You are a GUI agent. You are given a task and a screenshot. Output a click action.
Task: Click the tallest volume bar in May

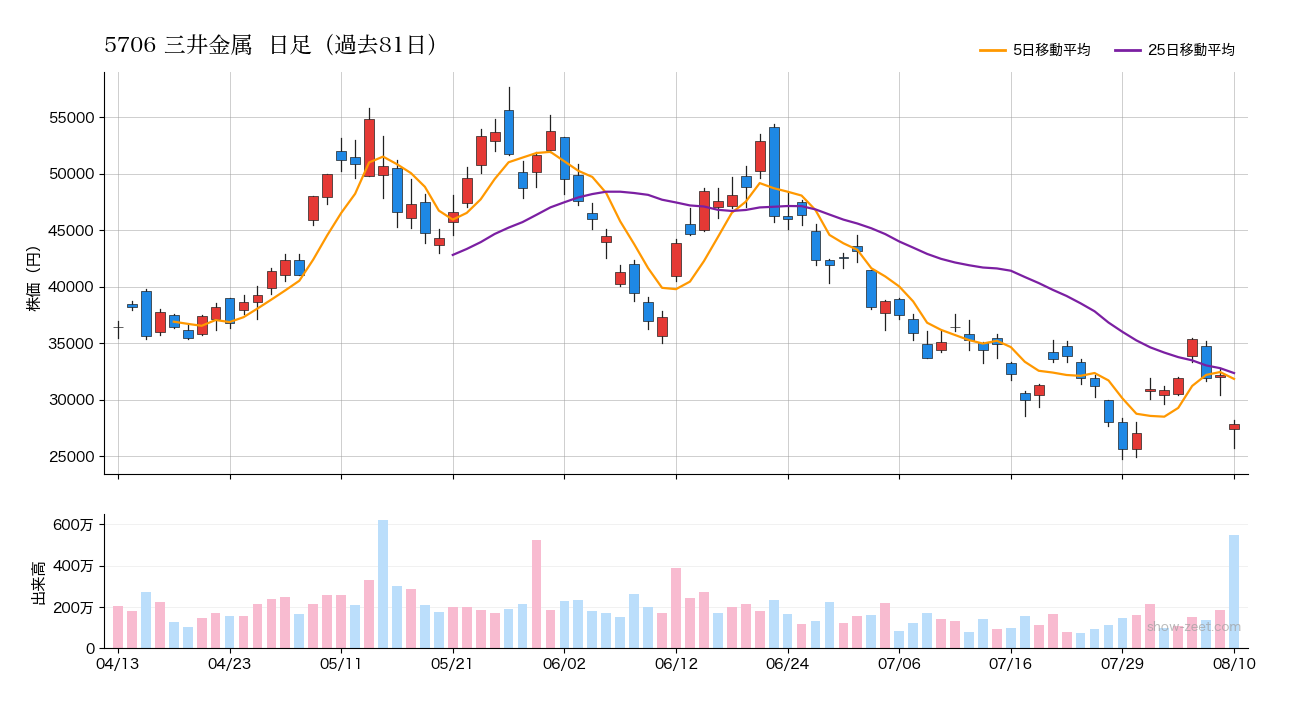click(383, 584)
